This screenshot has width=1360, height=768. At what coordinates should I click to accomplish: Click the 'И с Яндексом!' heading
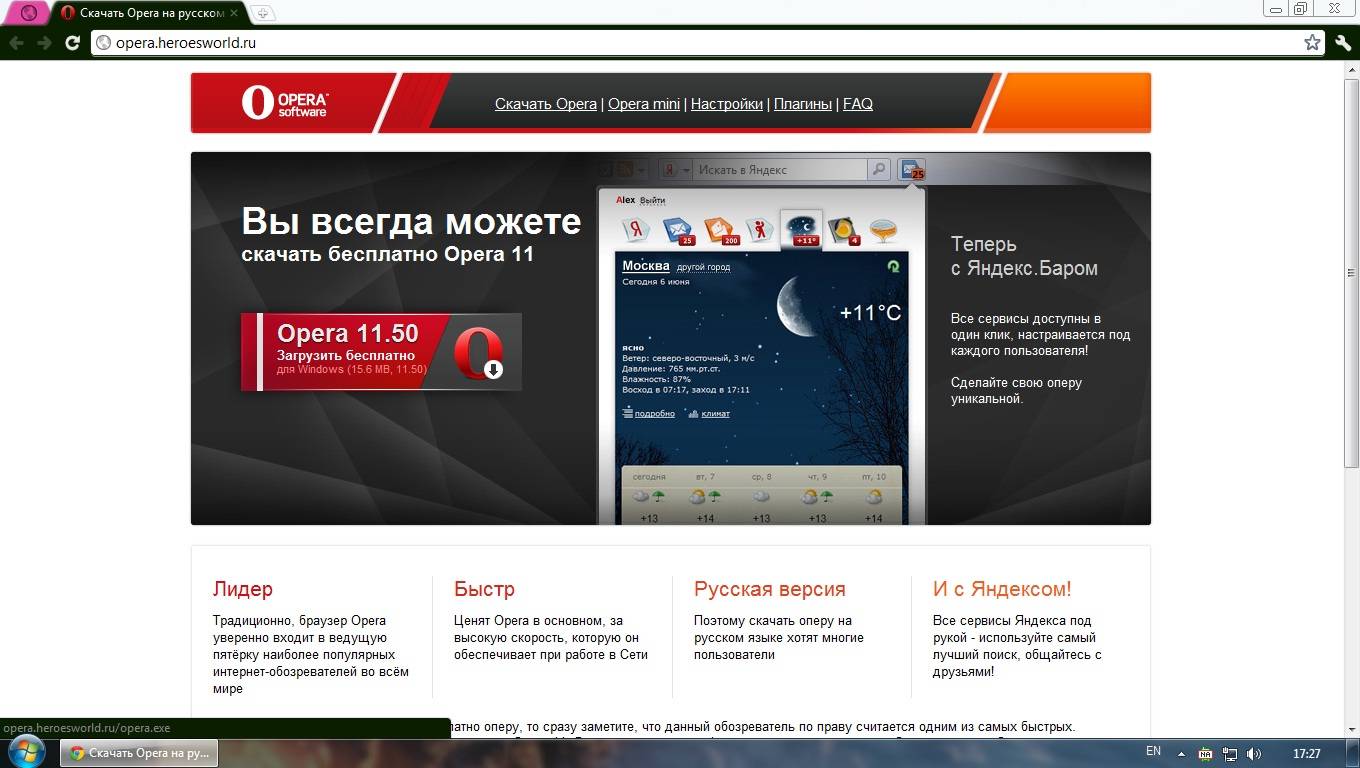tap(1002, 589)
